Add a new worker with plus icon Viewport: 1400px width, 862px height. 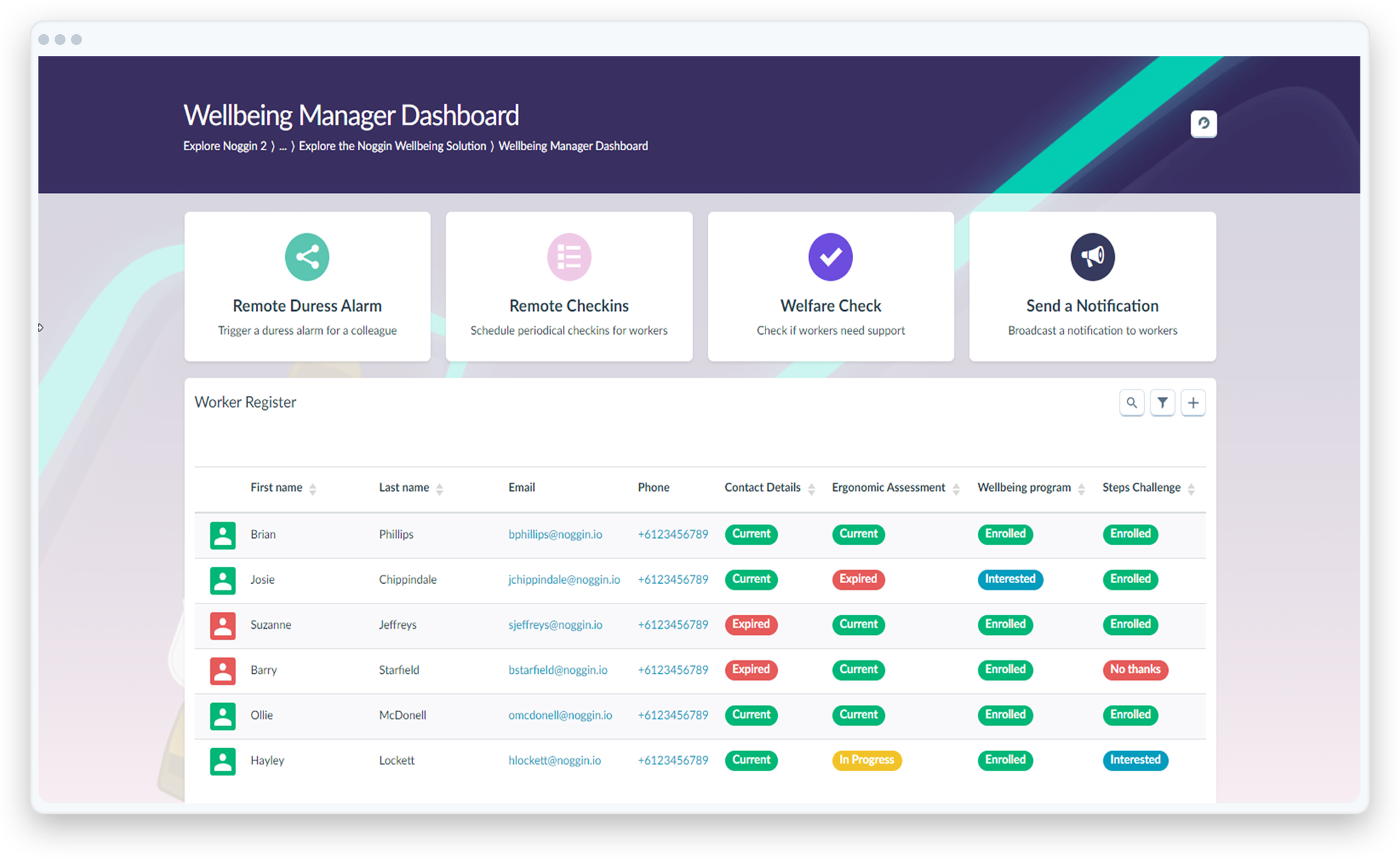[x=1193, y=403]
